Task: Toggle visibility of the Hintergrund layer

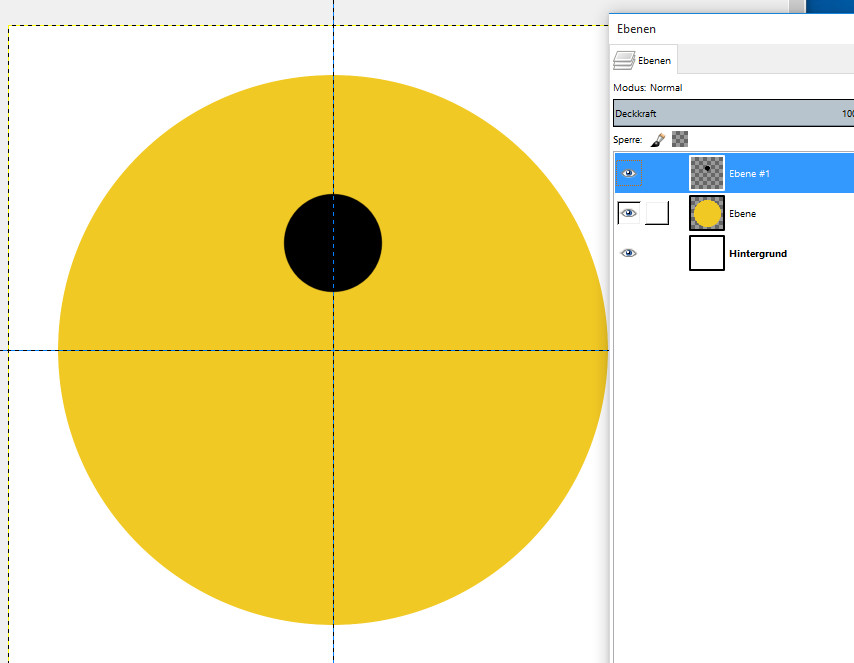Action: [x=629, y=253]
